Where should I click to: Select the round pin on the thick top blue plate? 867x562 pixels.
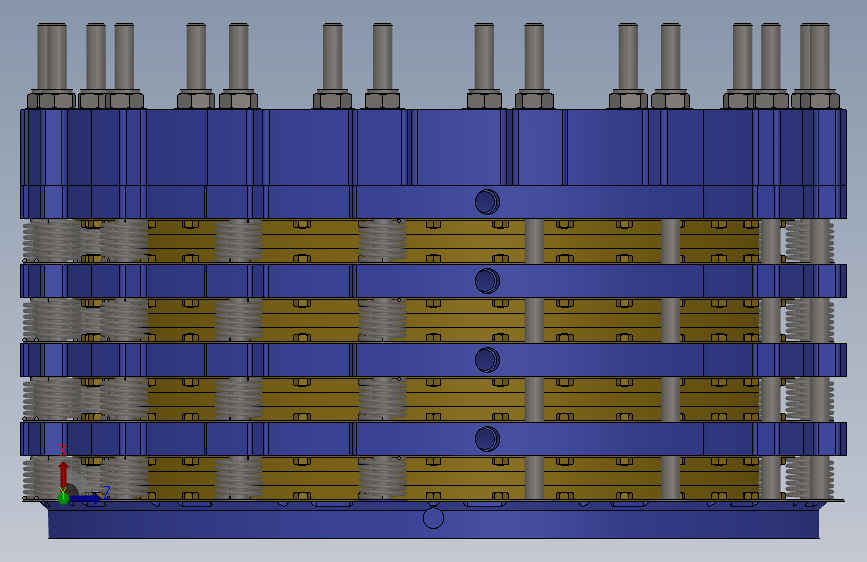coord(487,202)
